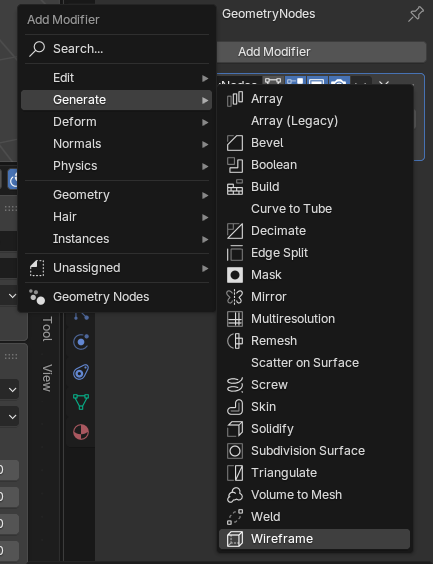The height and width of the screenshot is (564, 433).
Task: Expand the Normals modifier submenu
Action: tap(117, 144)
